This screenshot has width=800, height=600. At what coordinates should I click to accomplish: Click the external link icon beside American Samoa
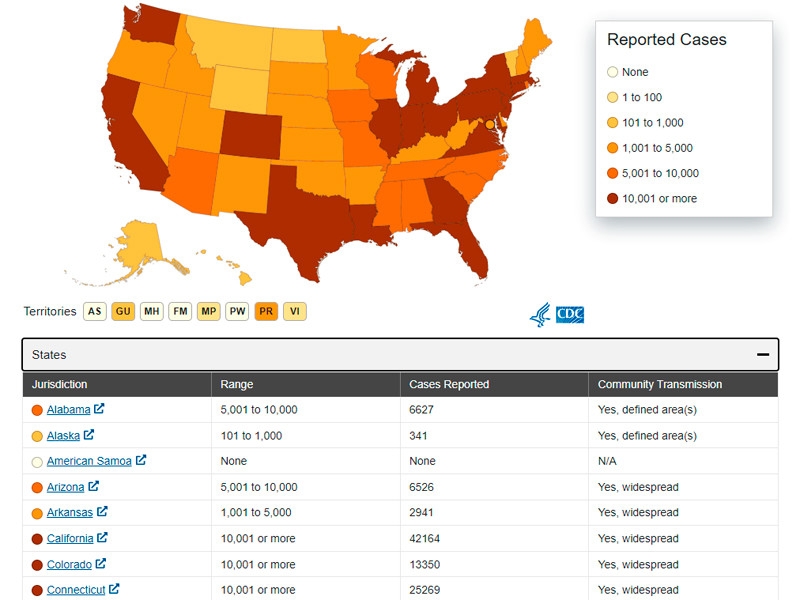pos(141,461)
